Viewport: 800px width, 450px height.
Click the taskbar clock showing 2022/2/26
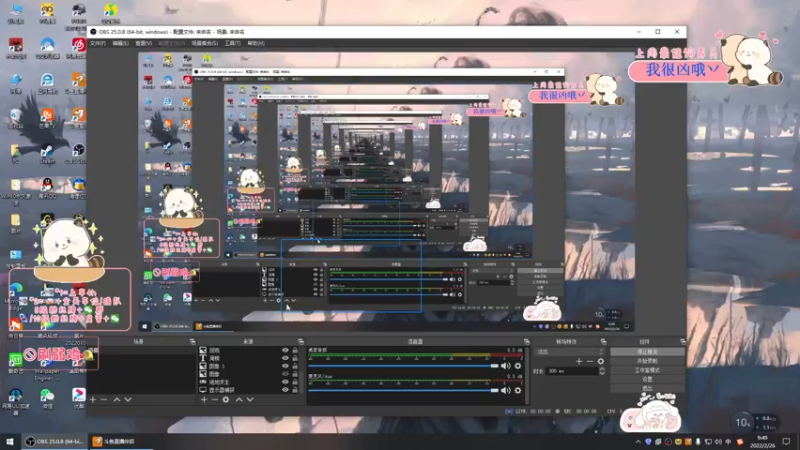762,441
